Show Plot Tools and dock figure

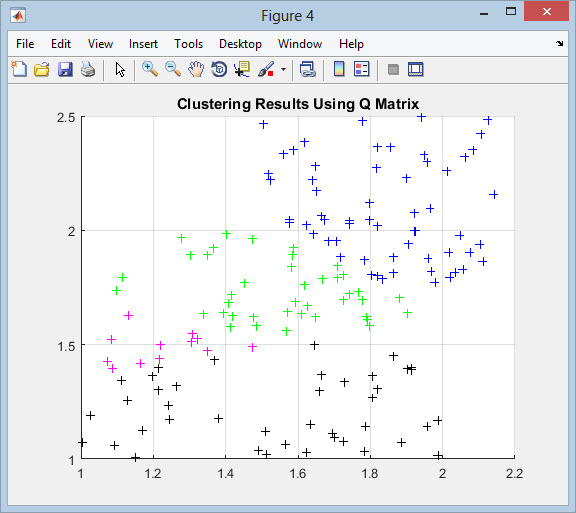click(x=416, y=69)
